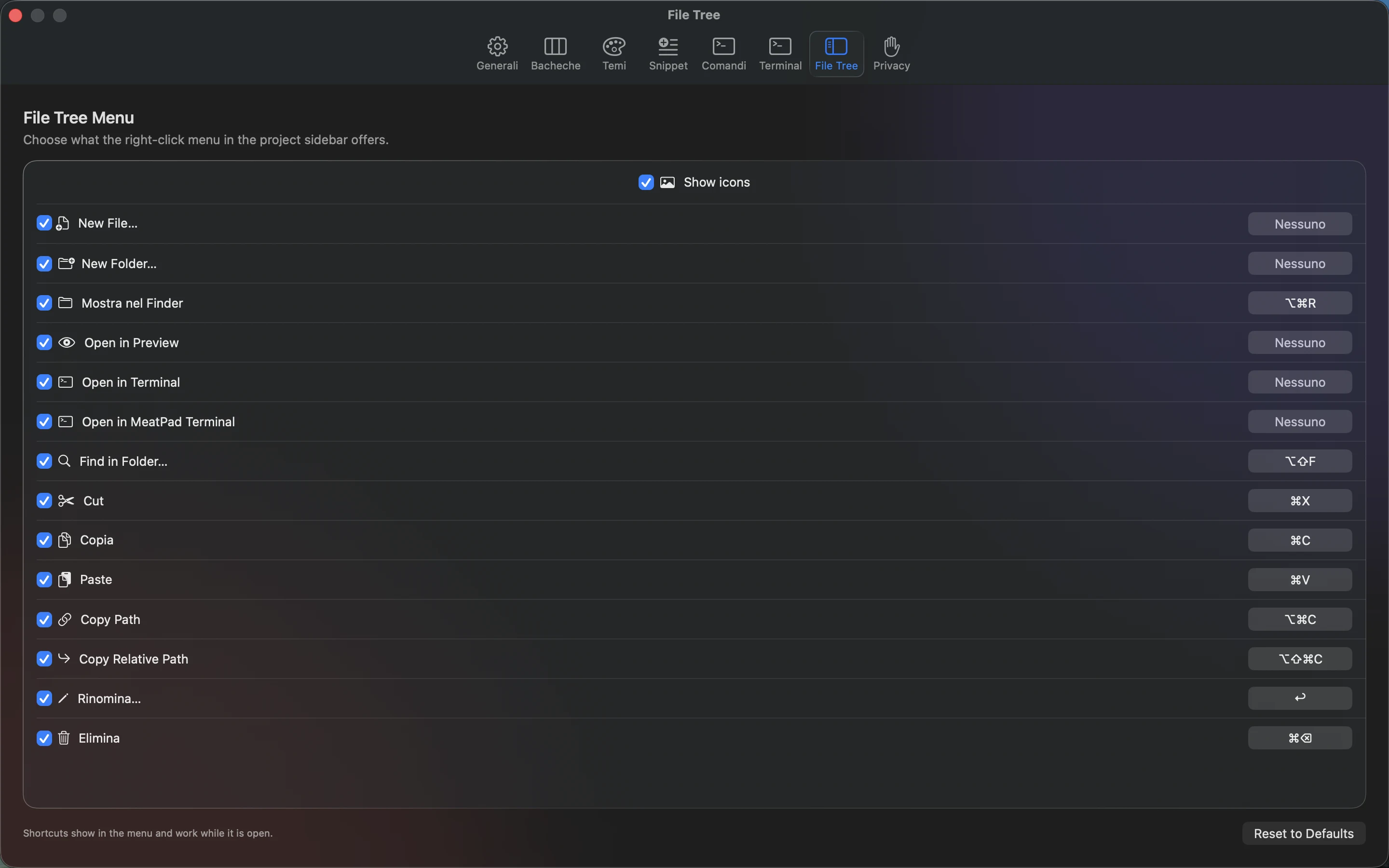Viewport: 1389px width, 868px height.
Task: Toggle the Copy Path checkbox
Action: (44, 620)
